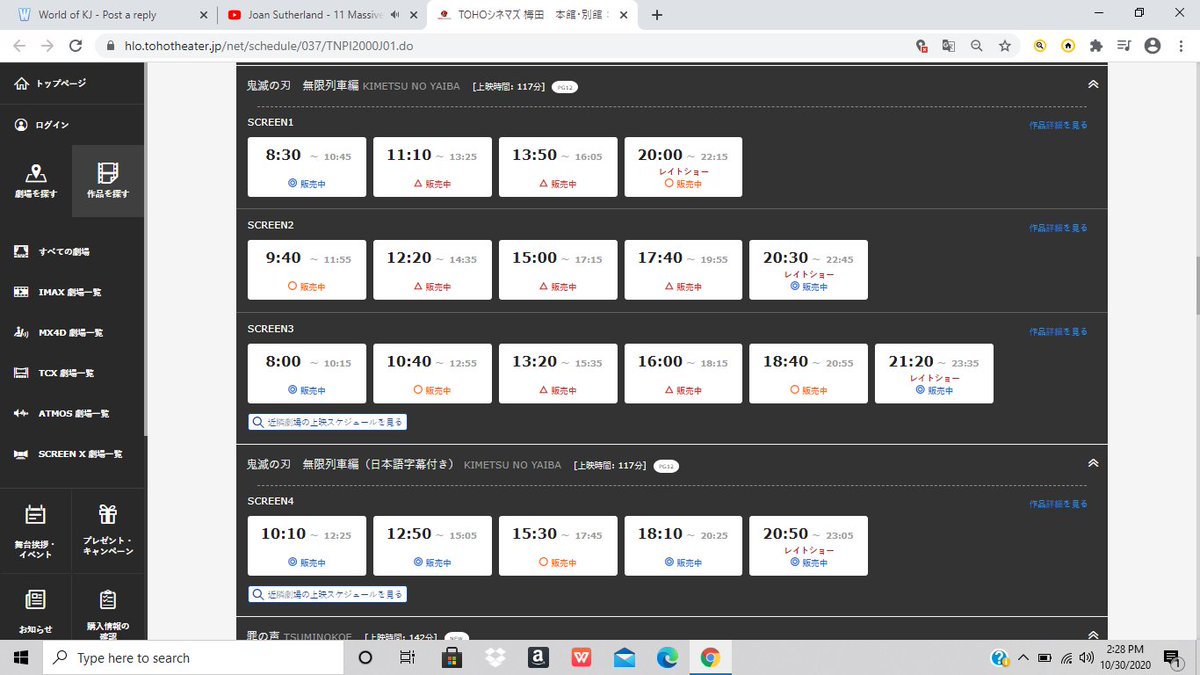
Task: Open MX4D 劇場一覧 in sidebar
Action: point(58,332)
